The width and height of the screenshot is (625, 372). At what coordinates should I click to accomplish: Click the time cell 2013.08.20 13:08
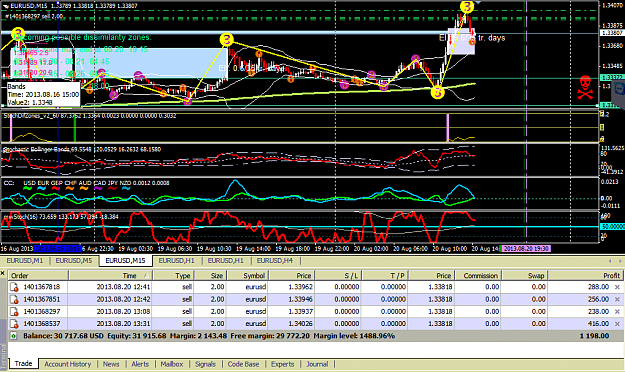point(123,311)
